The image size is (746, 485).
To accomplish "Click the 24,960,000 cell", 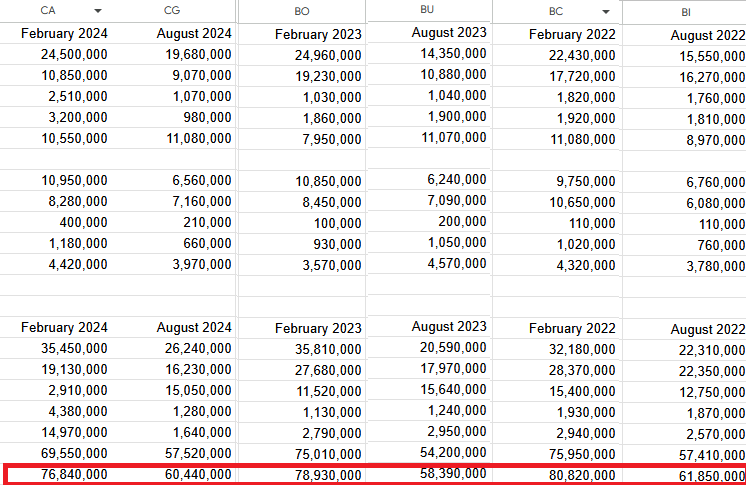I will [328, 56].
